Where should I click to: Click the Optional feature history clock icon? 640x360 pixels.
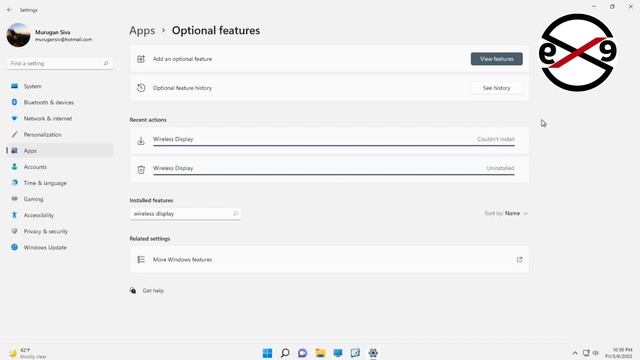(141, 88)
